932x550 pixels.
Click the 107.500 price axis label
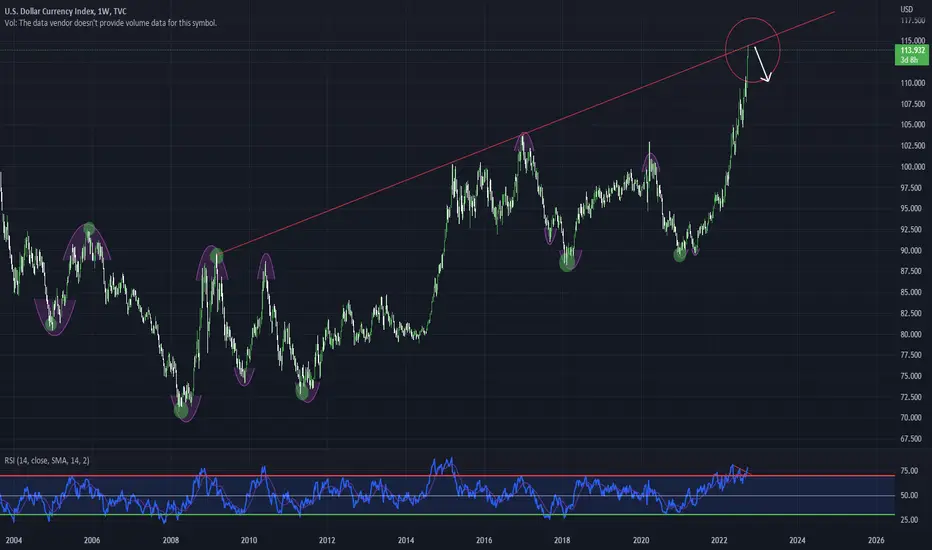tap(912, 104)
